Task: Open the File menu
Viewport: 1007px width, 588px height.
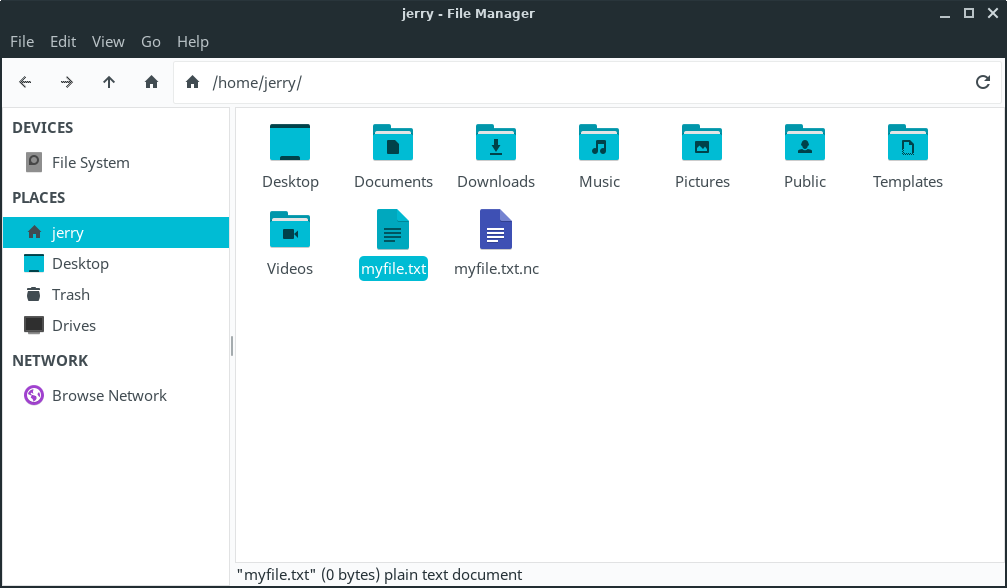Action: tap(22, 41)
